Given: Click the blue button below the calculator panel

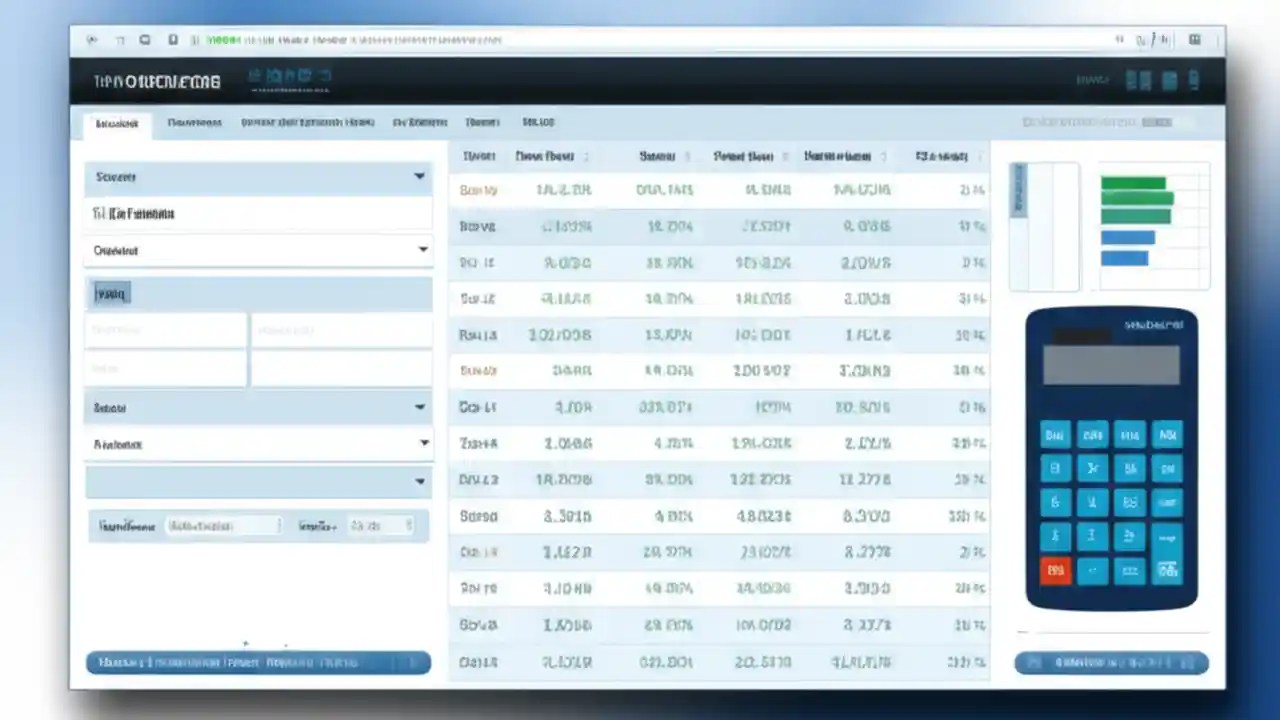Looking at the screenshot, I should 1111,662.
